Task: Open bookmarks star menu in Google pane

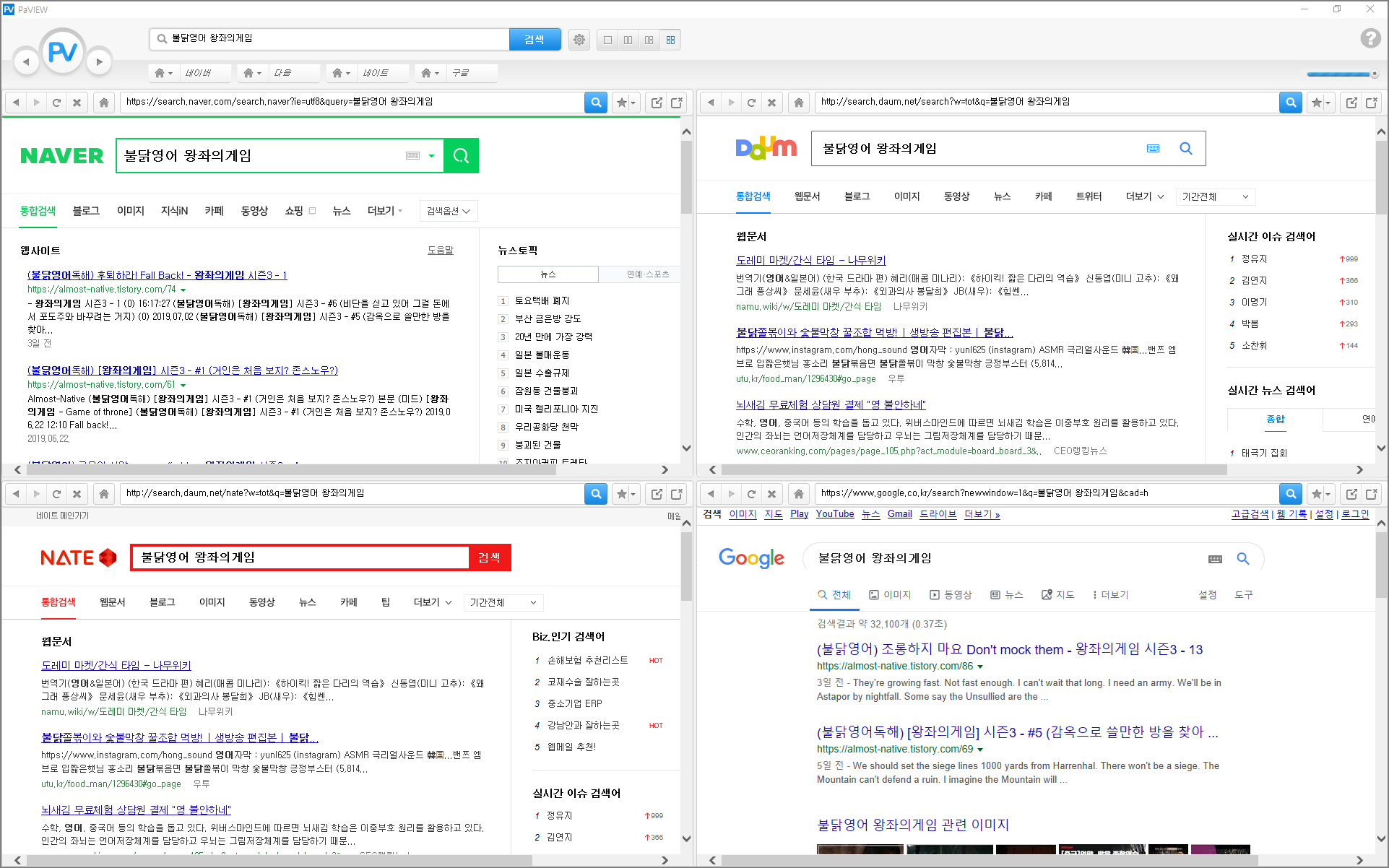Action: point(1320,494)
